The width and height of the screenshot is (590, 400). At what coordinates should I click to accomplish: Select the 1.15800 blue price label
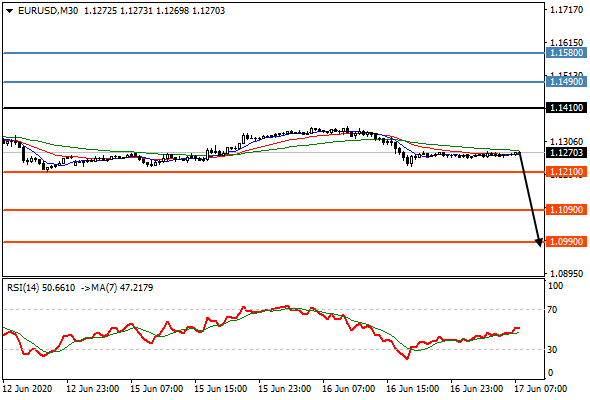(x=566, y=53)
